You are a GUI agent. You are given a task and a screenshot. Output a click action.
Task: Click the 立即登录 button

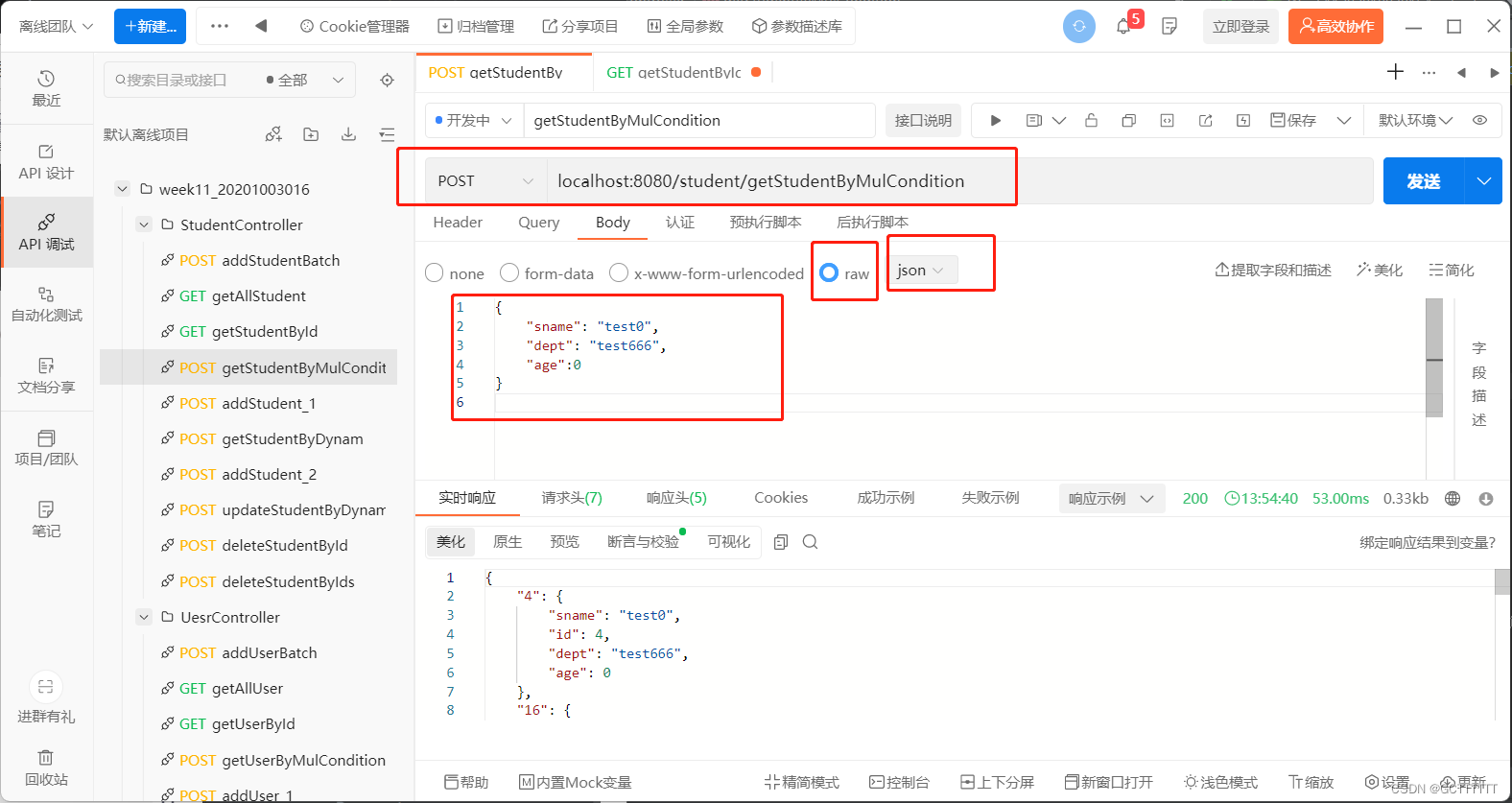tap(1240, 26)
